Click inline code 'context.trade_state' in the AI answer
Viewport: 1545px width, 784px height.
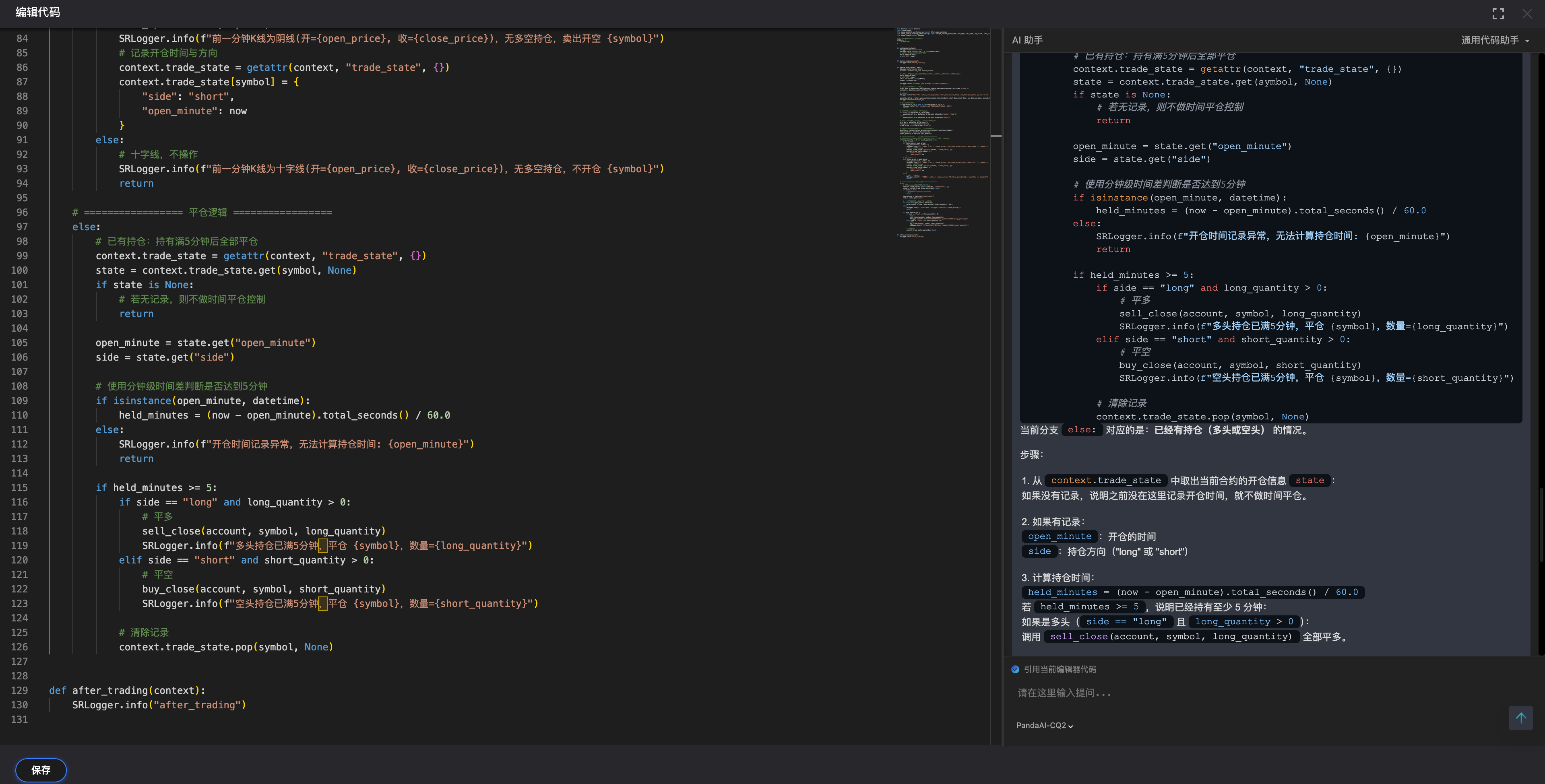pyautogui.click(x=1105, y=481)
